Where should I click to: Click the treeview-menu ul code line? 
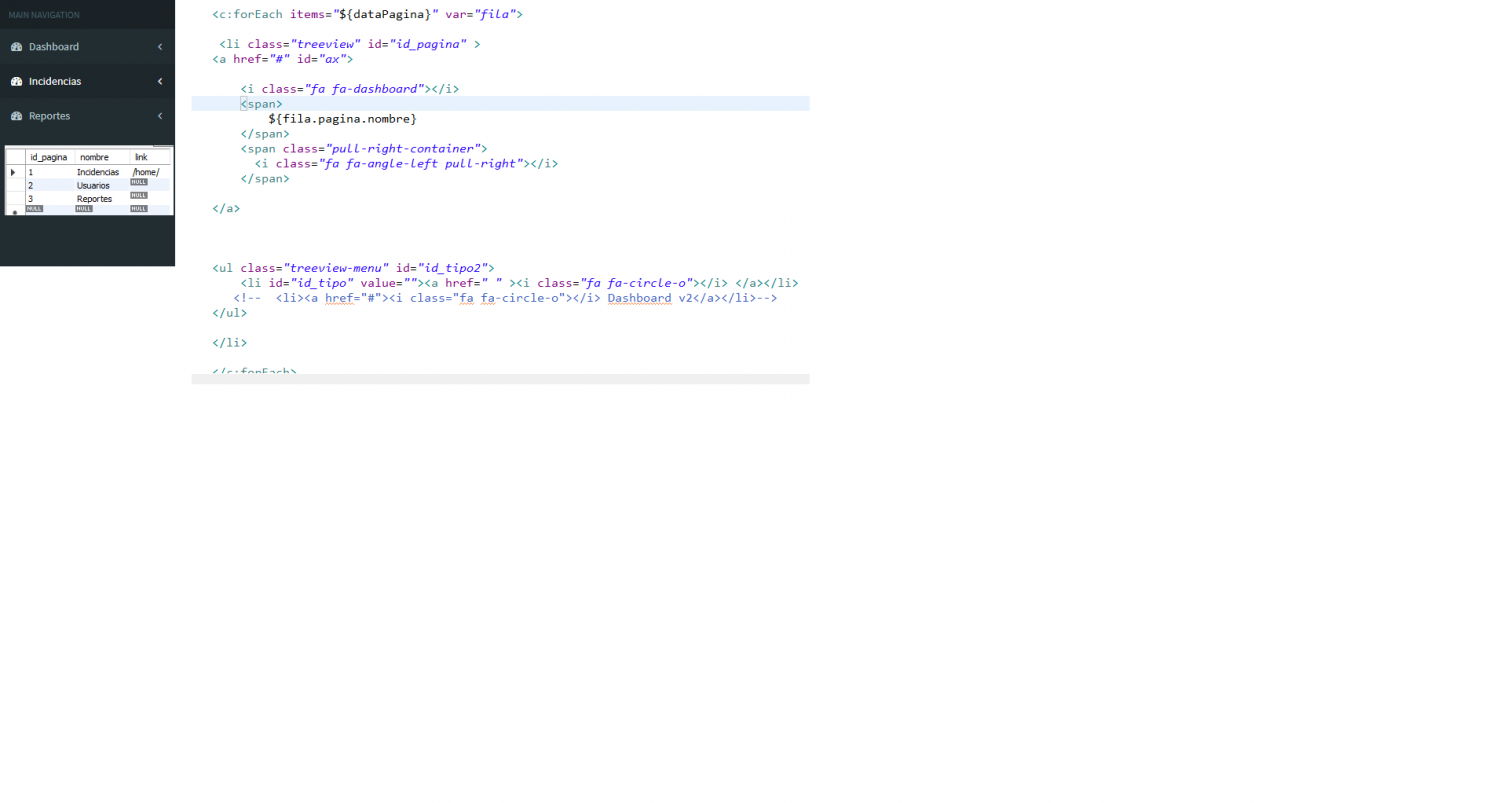coord(353,268)
